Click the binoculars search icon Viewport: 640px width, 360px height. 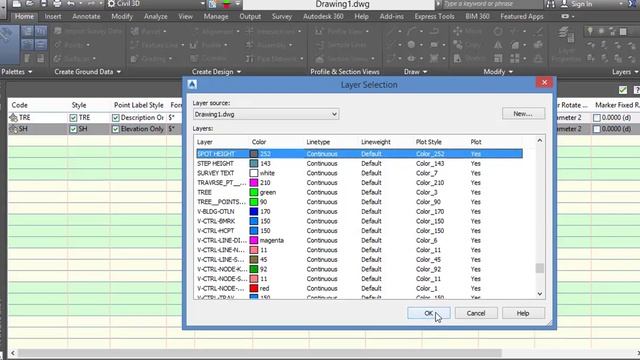[x=551, y=4]
